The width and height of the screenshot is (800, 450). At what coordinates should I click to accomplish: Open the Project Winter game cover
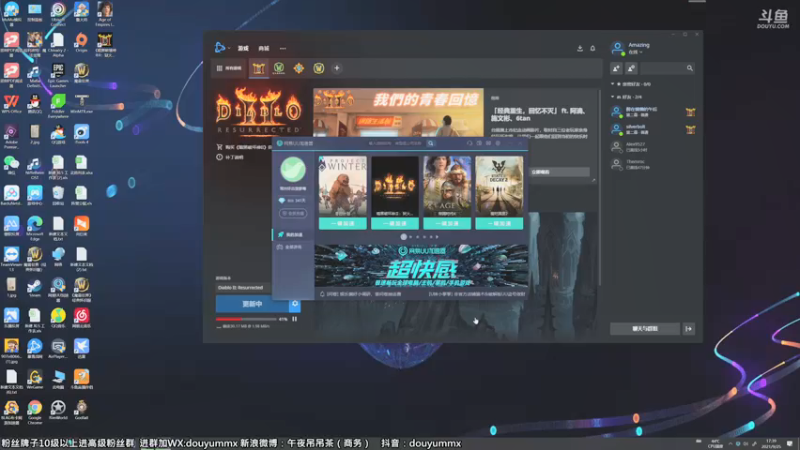tap(342, 187)
